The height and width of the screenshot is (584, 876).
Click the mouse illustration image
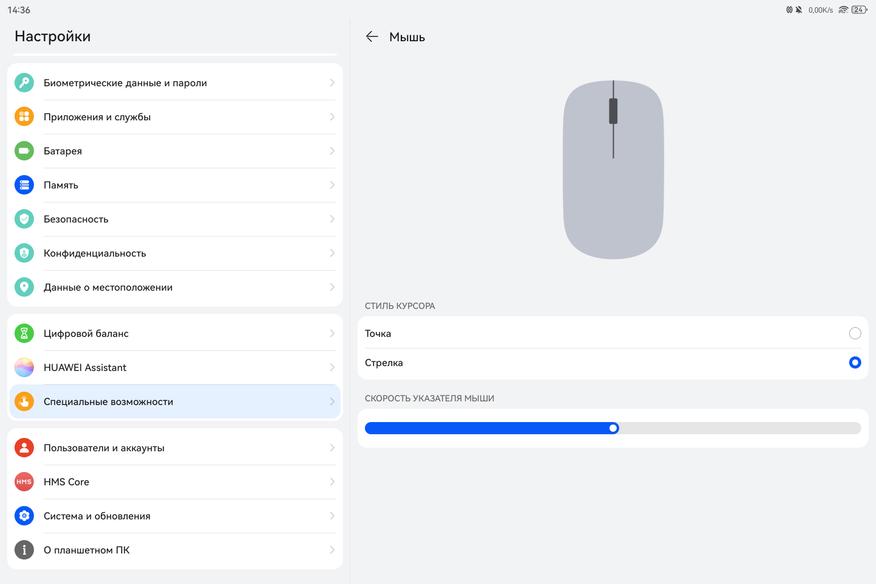tap(613, 170)
